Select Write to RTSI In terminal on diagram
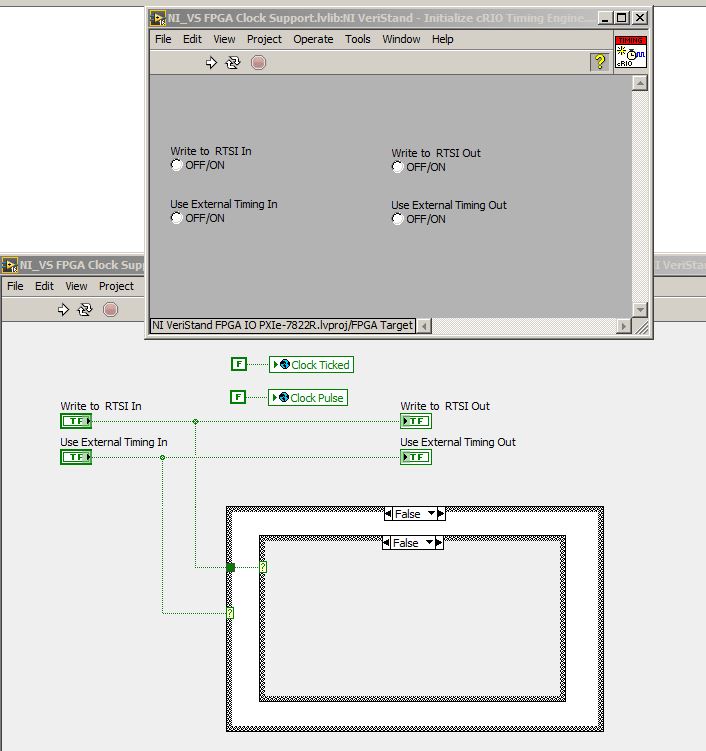 tap(76, 421)
